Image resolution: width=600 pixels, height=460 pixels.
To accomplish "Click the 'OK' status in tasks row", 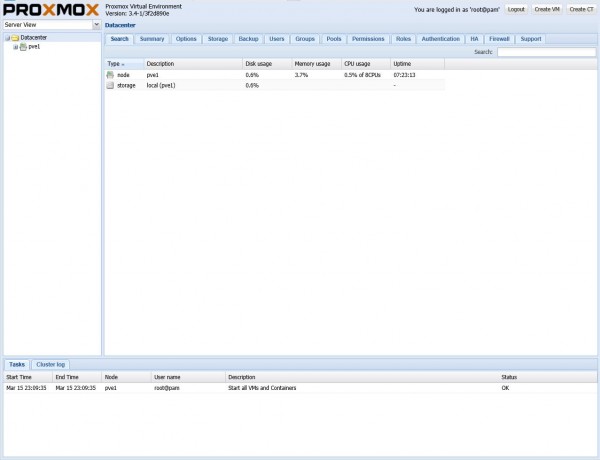I will tap(505, 388).
